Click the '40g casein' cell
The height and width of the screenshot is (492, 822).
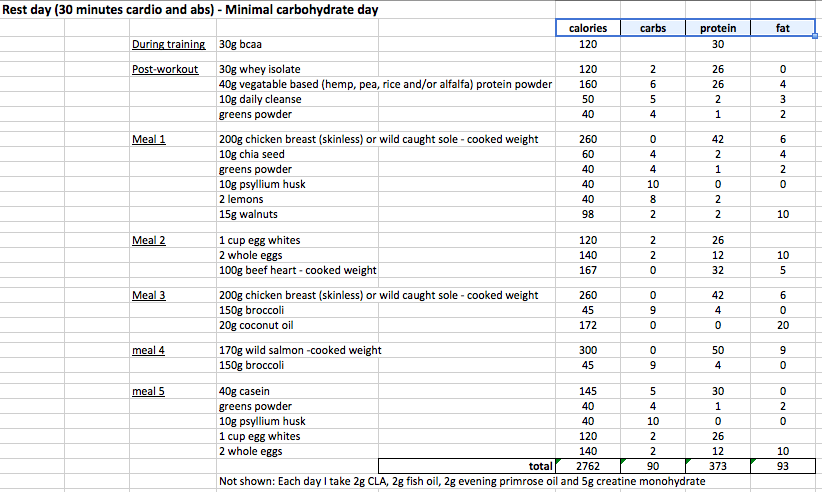297,391
